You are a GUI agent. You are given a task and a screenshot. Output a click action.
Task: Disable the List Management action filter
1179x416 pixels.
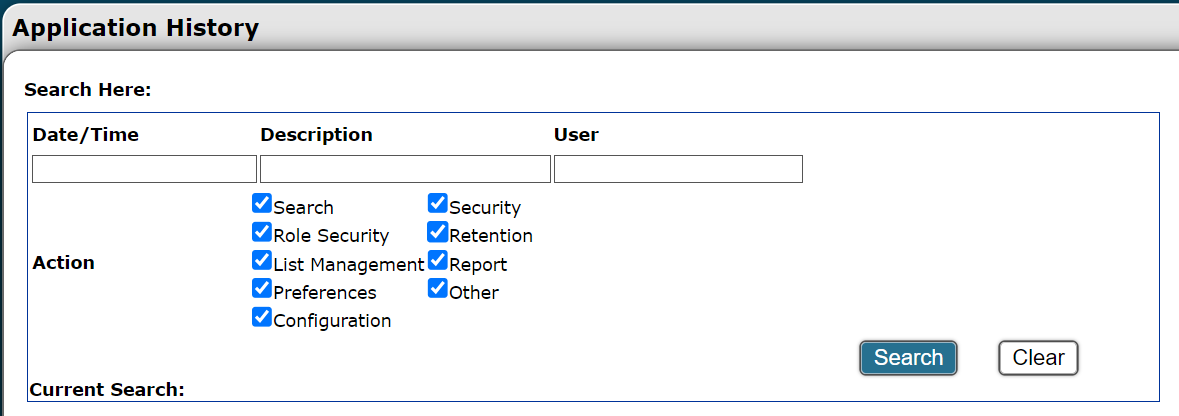[x=262, y=261]
